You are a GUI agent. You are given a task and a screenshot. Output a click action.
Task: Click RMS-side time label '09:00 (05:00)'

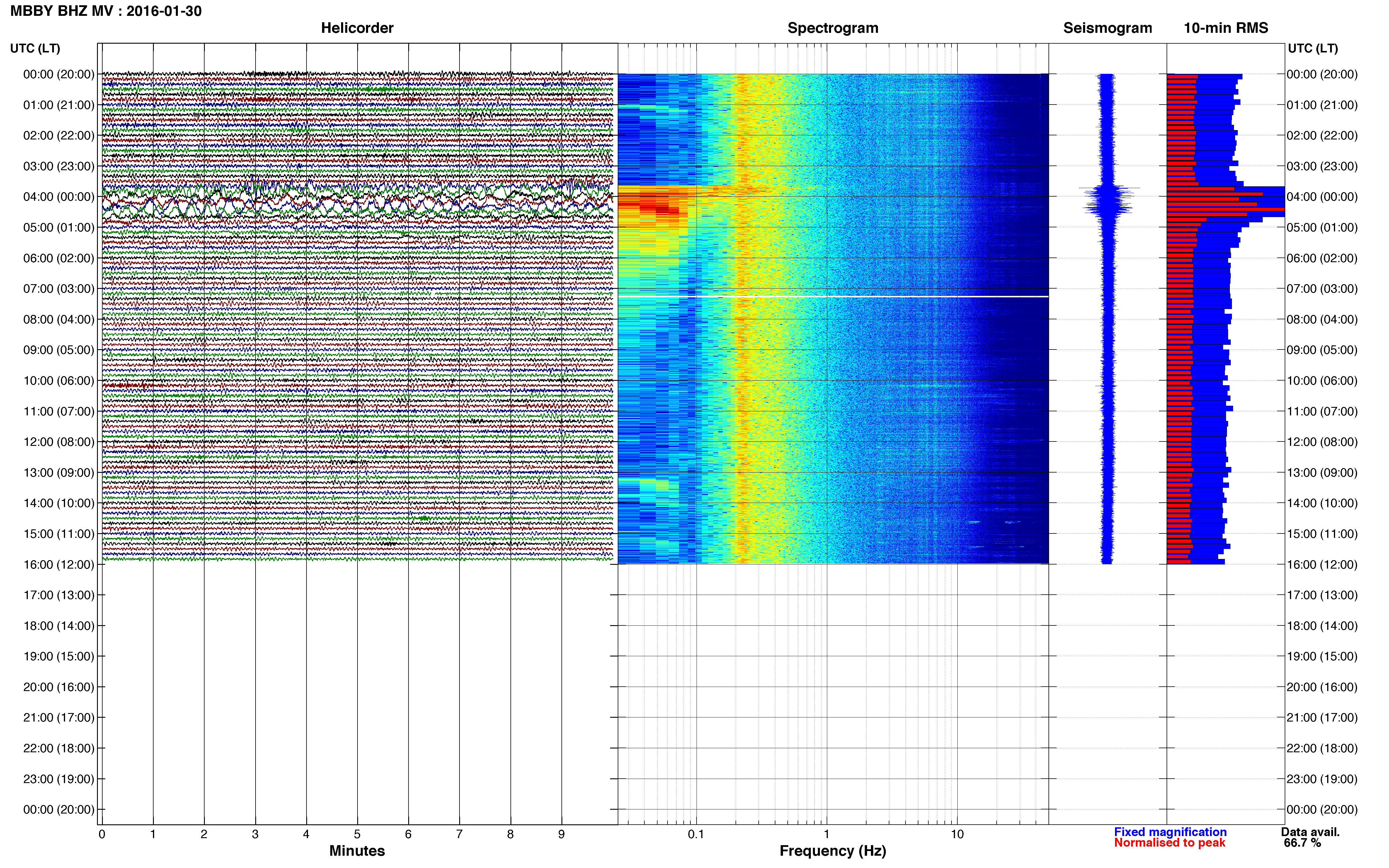[1322, 350]
